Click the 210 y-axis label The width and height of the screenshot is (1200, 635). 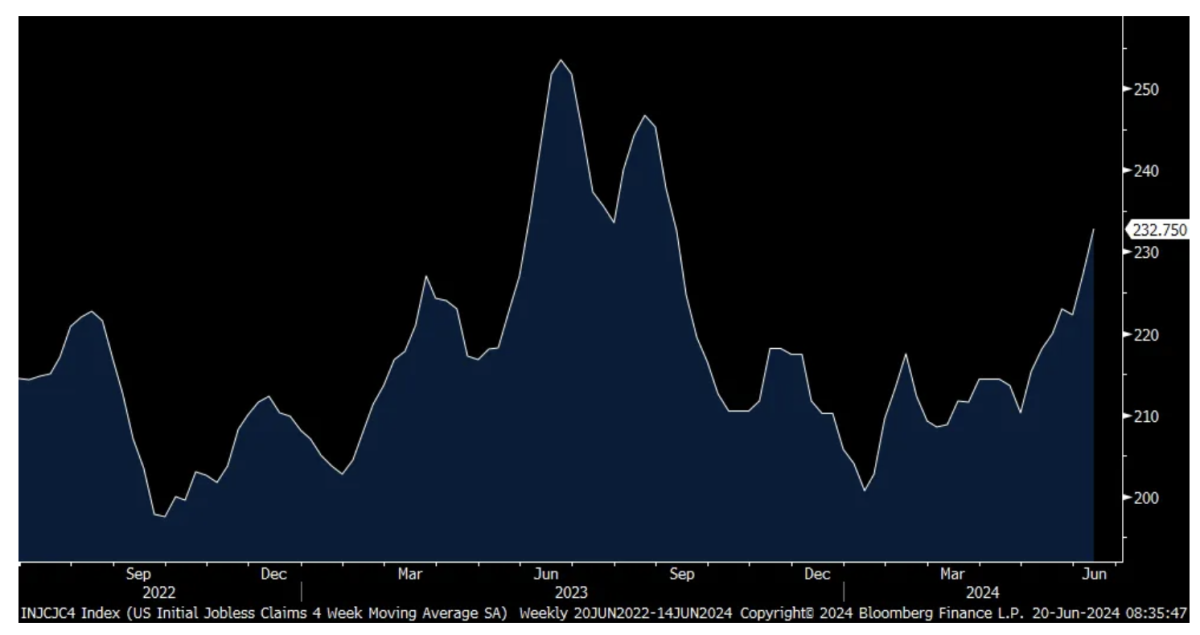coord(1146,416)
